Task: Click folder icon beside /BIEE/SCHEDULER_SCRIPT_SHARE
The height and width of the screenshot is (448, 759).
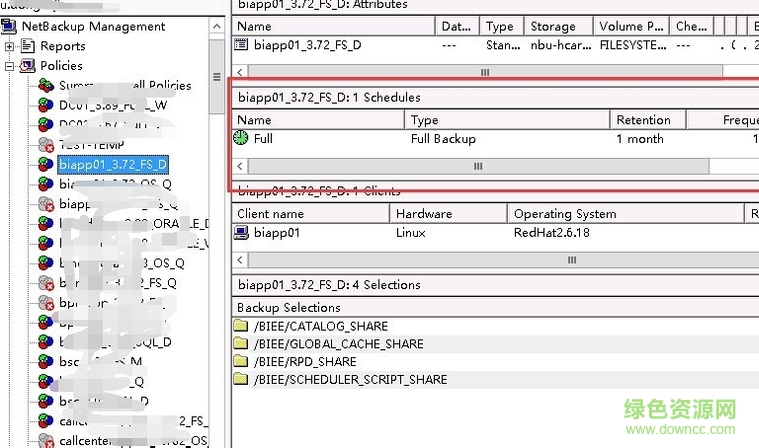Action: 241,378
